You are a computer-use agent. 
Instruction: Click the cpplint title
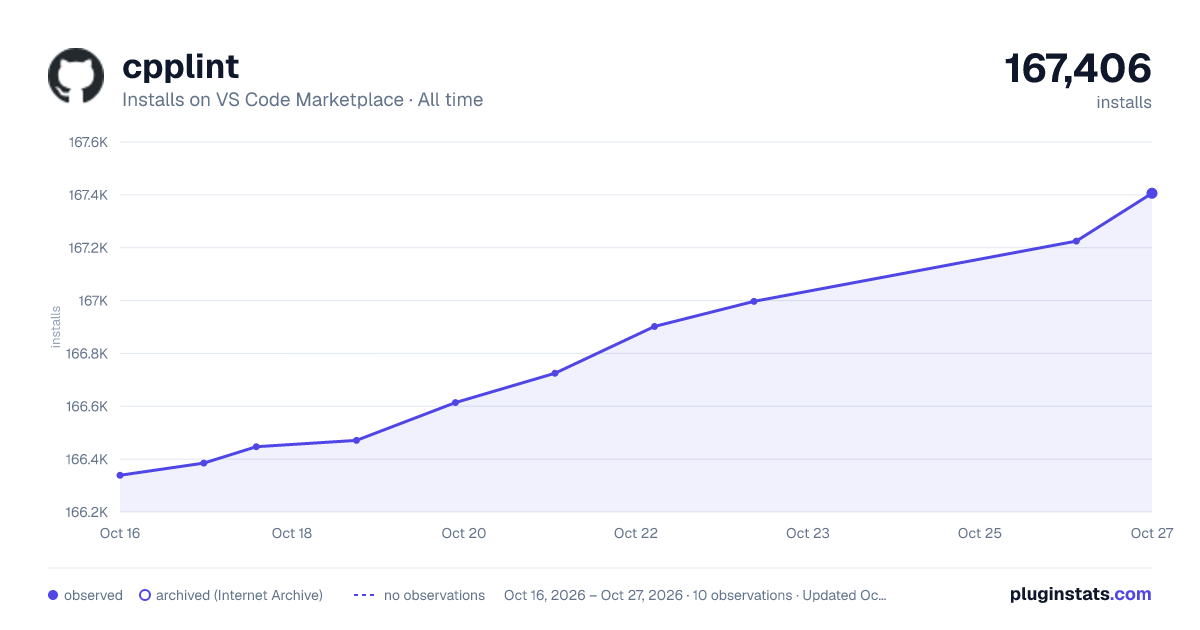click(181, 67)
